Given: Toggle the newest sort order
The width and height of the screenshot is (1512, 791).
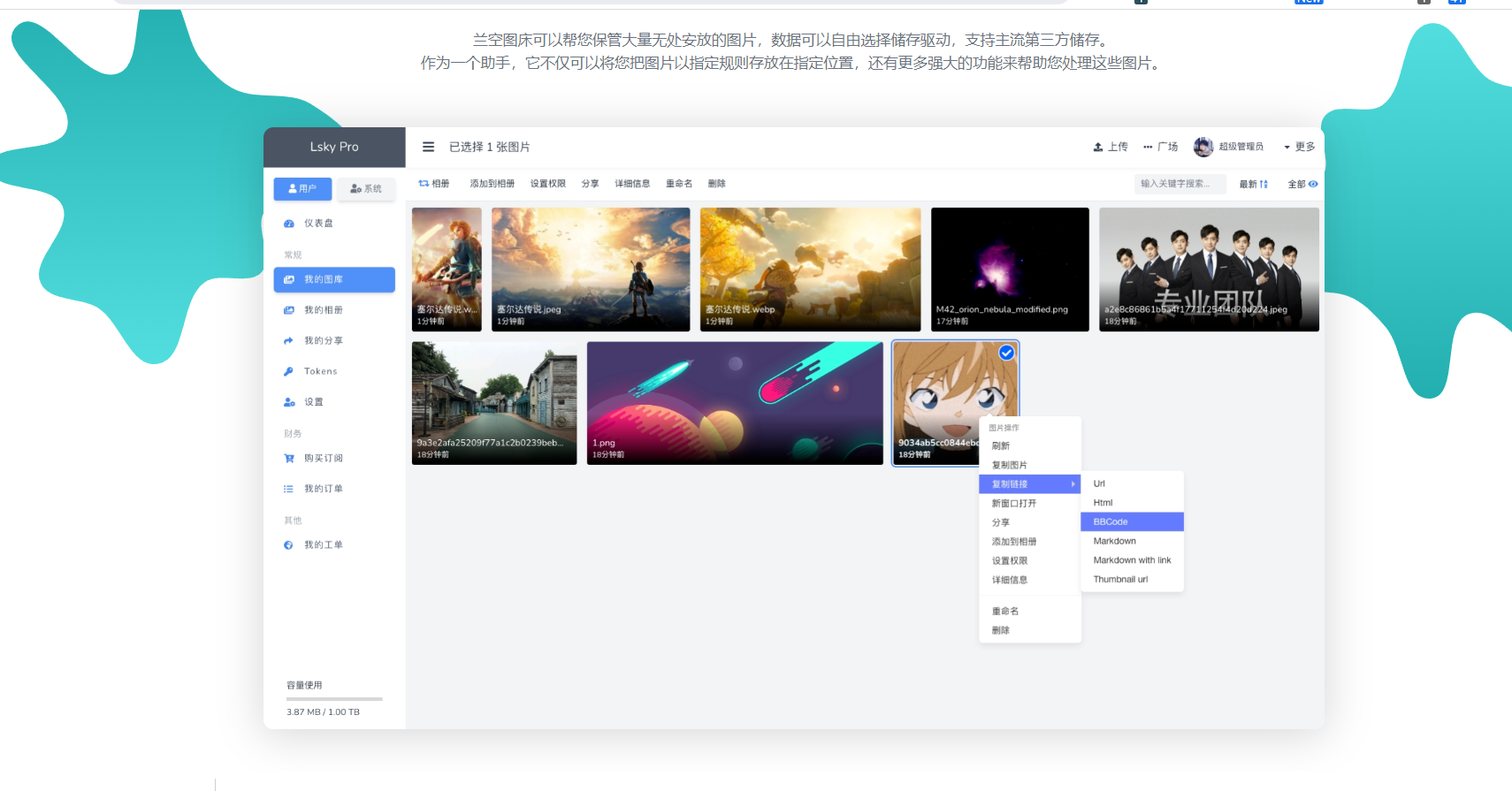Looking at the screenshot, I should pyautogui.click(x=1253, y=184).
